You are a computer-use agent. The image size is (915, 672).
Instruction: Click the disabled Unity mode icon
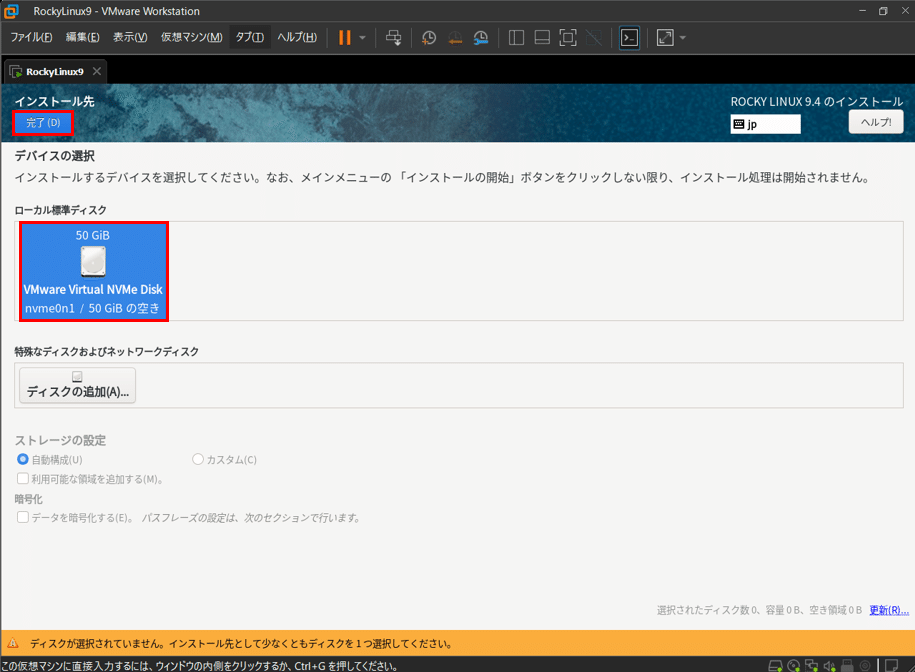pos(593,38)
